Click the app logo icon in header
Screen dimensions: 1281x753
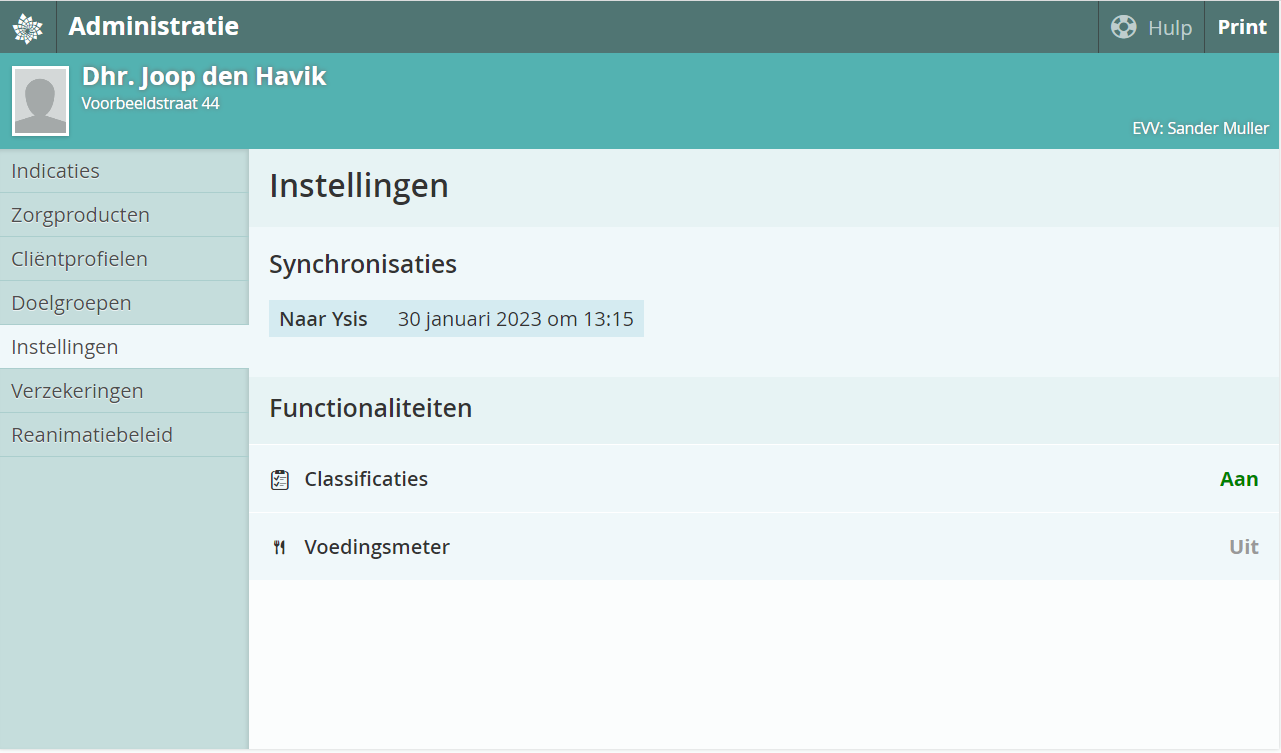tap(28, 27)
